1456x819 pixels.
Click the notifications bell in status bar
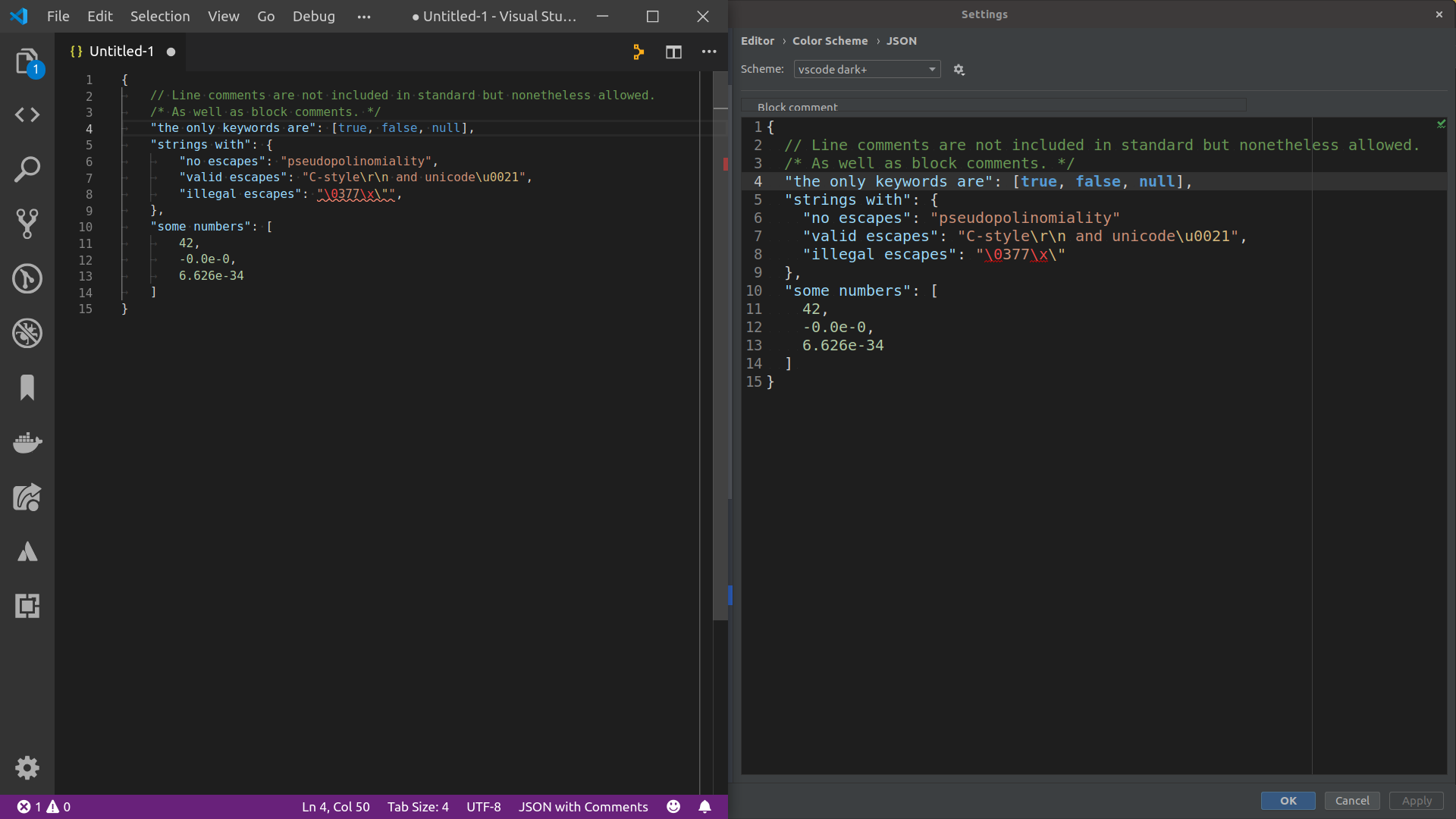click(x=704, y=807)
